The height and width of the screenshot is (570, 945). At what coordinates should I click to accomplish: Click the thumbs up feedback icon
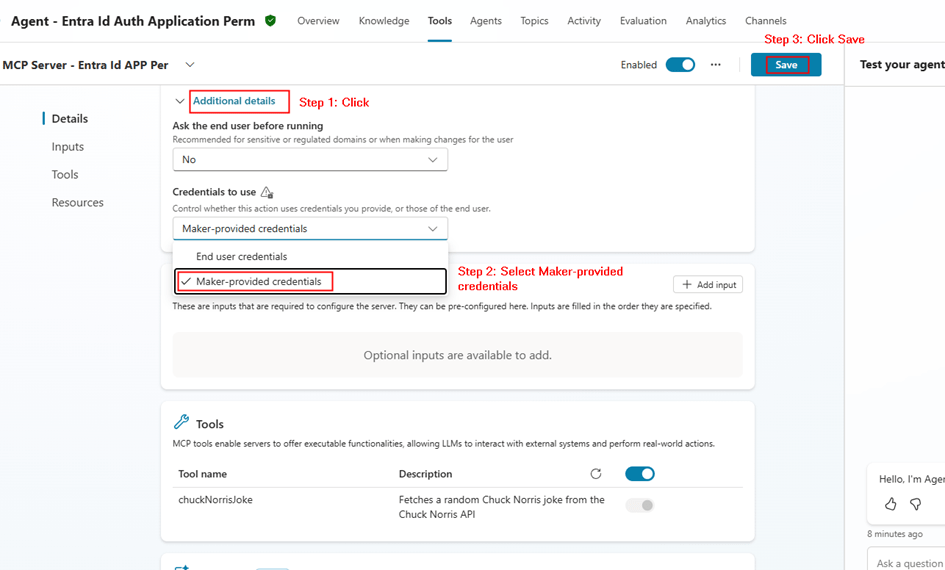890,505
